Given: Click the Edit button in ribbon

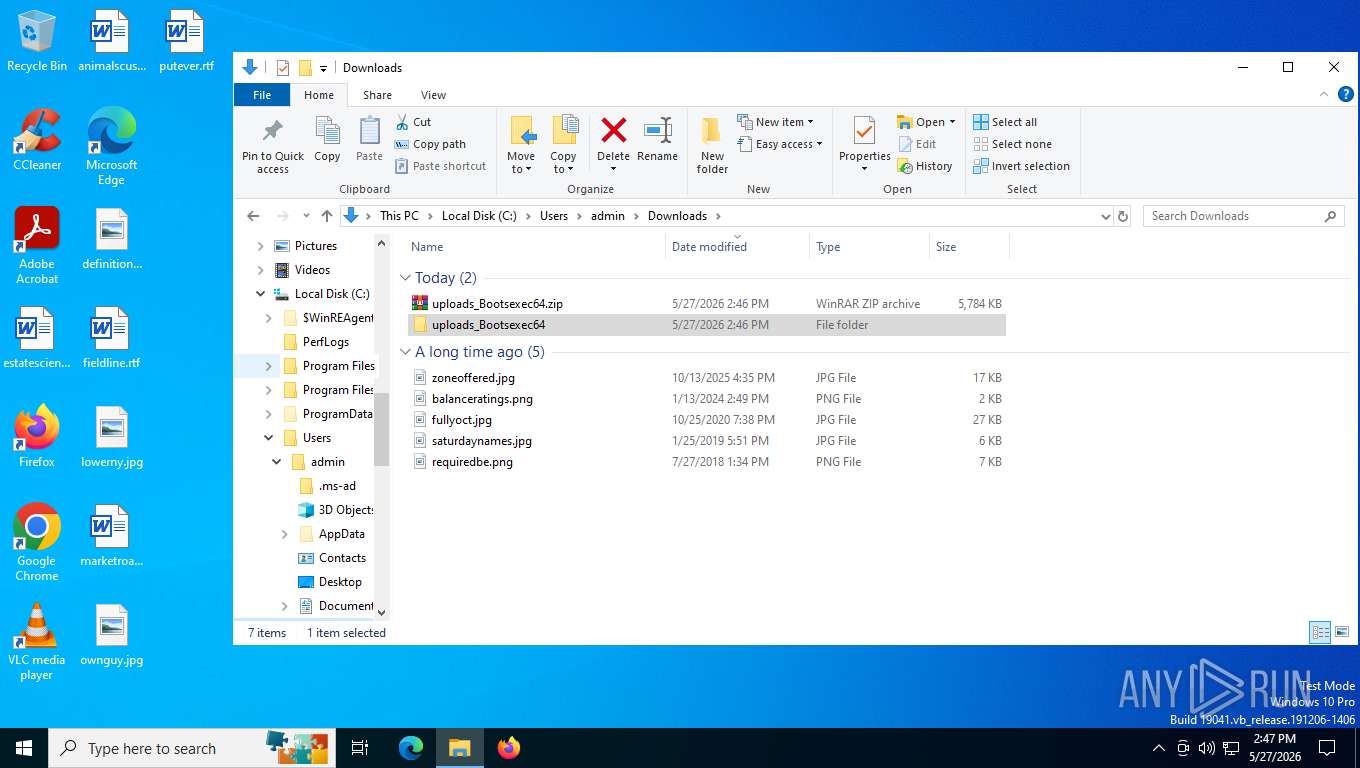Looking at the screenshot, I should 916,144.
